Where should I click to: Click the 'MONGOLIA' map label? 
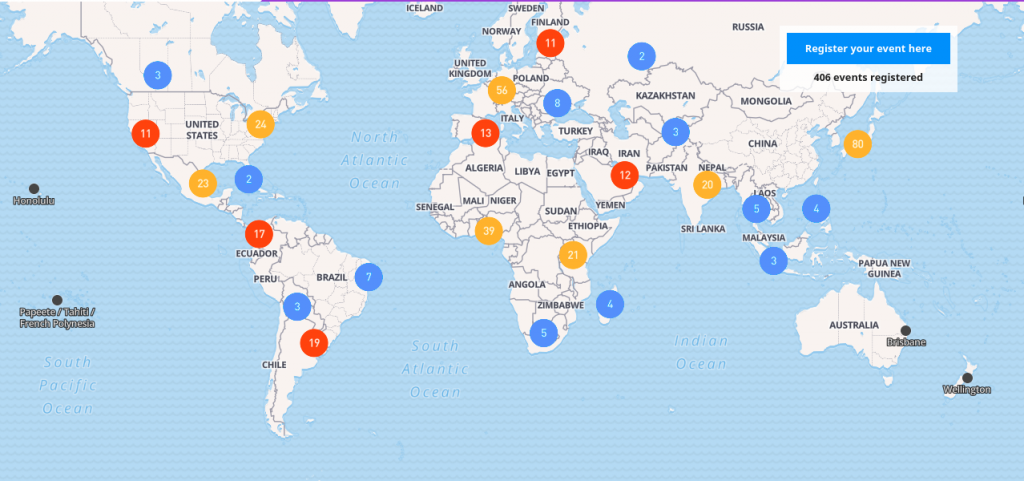pyautogui.click(x=766, y=102)
